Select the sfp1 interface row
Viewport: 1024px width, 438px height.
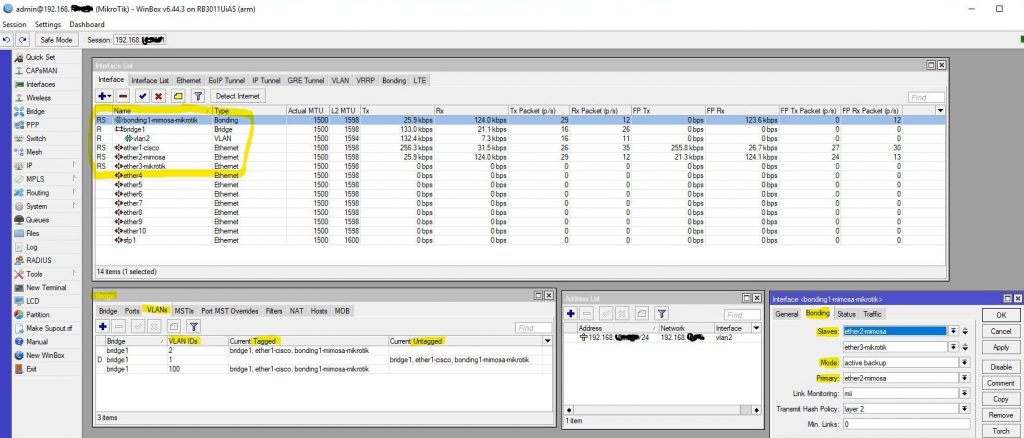coord(520,240)
